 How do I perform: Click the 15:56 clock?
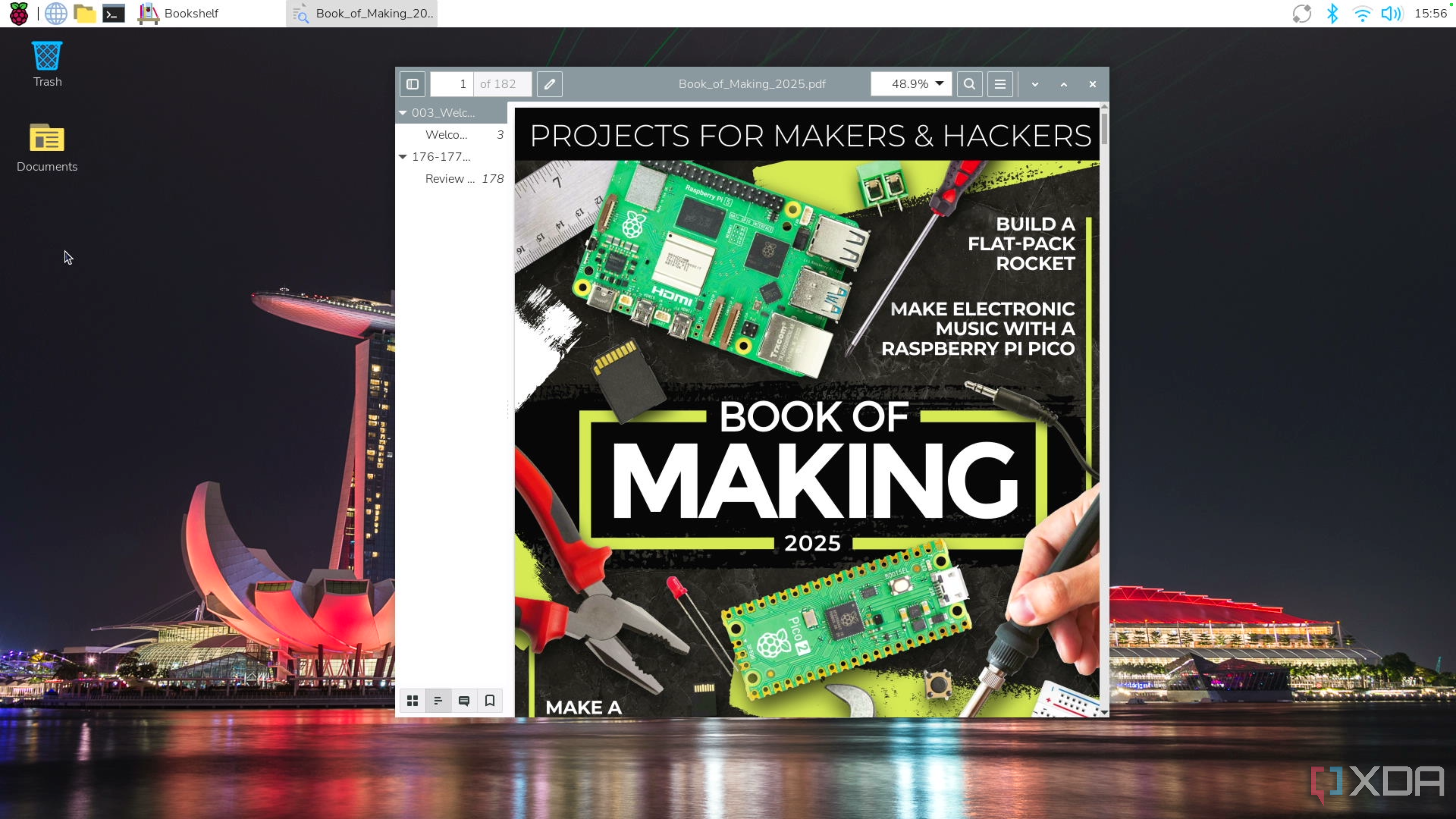pos(1430,14)
